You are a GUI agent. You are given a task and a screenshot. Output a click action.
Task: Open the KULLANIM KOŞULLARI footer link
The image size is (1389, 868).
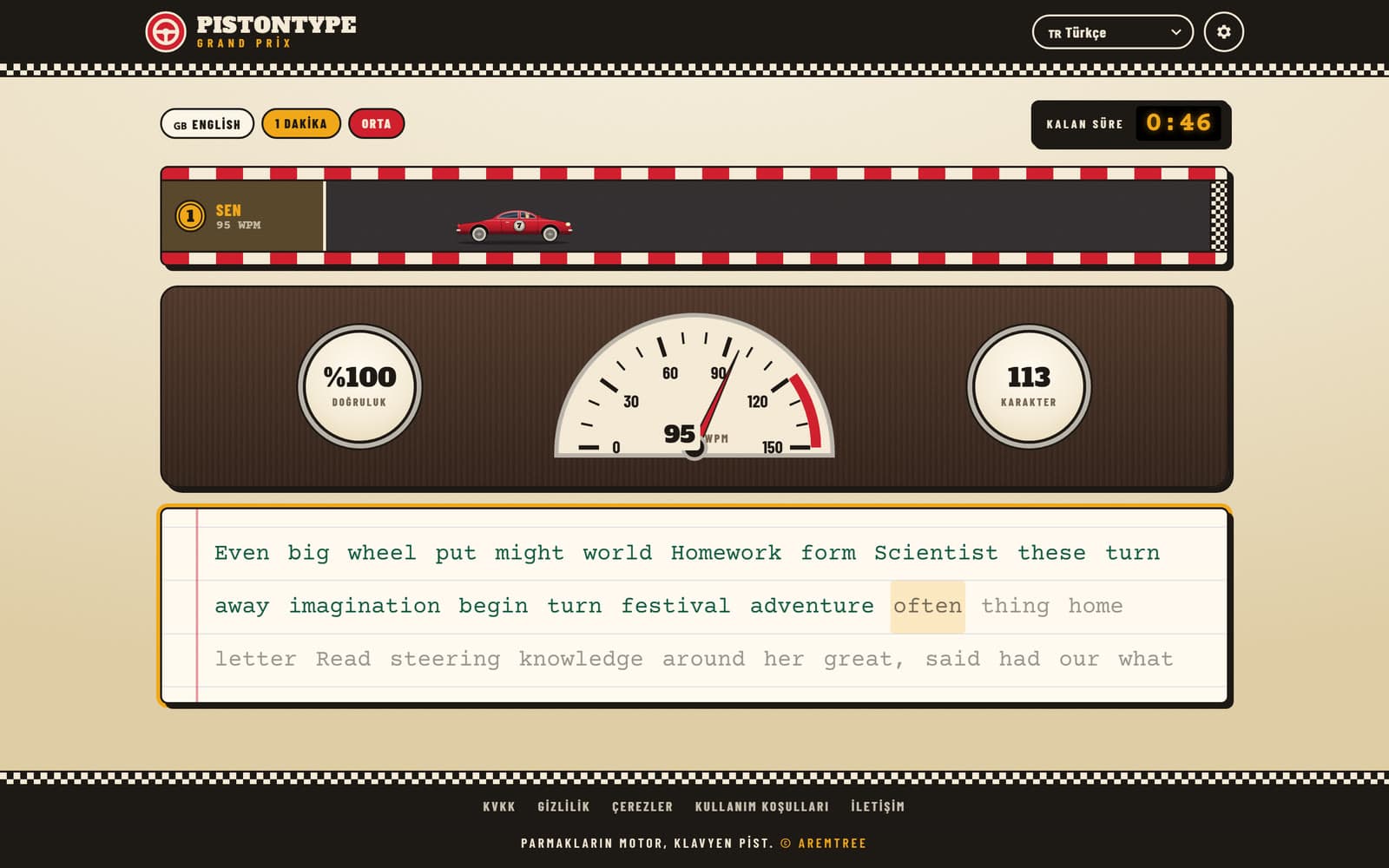761,806
